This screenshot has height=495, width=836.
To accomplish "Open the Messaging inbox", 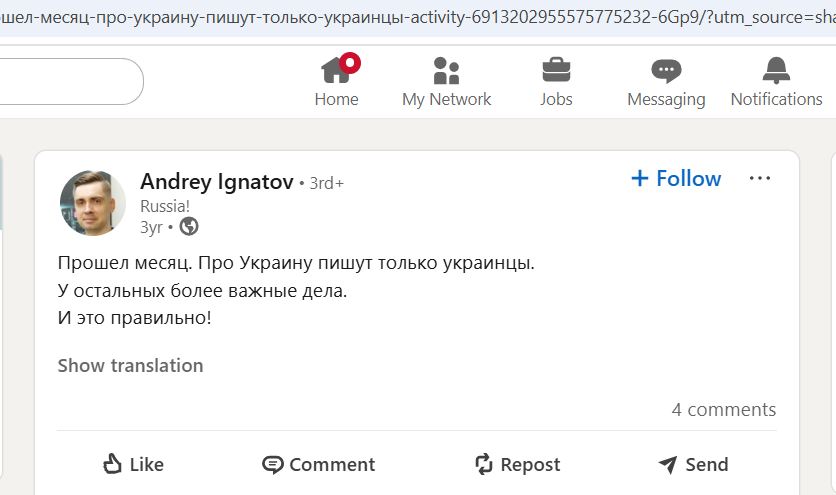I will pos(666,81).
